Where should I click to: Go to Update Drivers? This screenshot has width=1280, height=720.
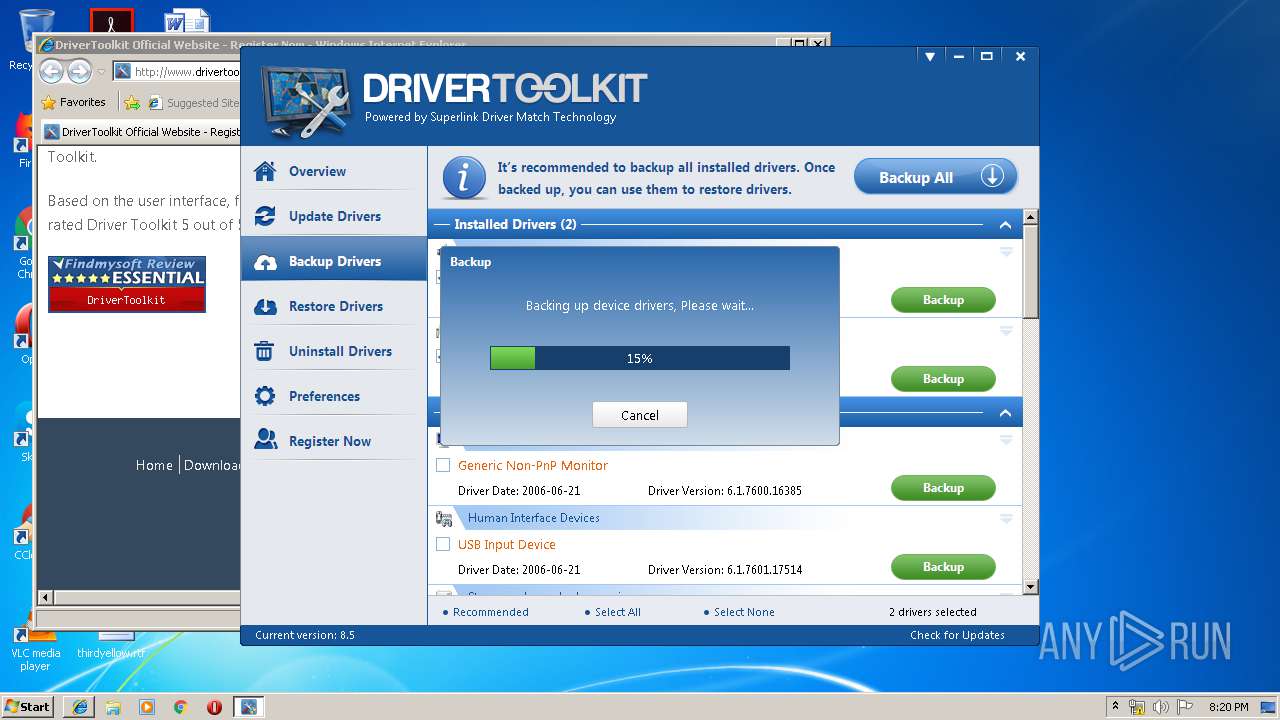333,216
